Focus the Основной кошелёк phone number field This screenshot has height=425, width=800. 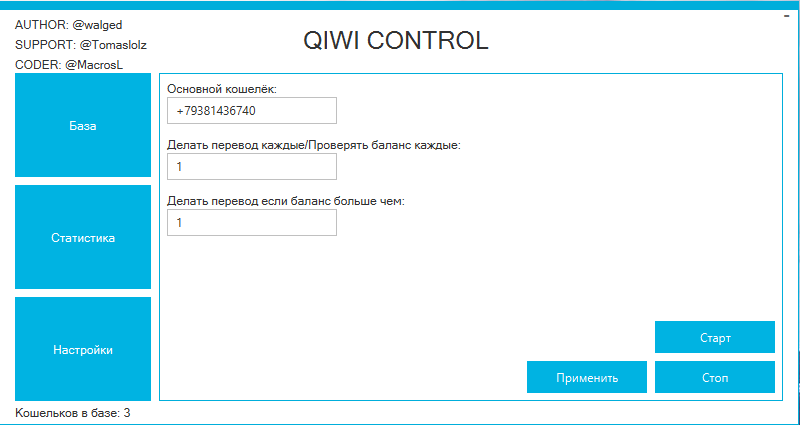[251, 111]
